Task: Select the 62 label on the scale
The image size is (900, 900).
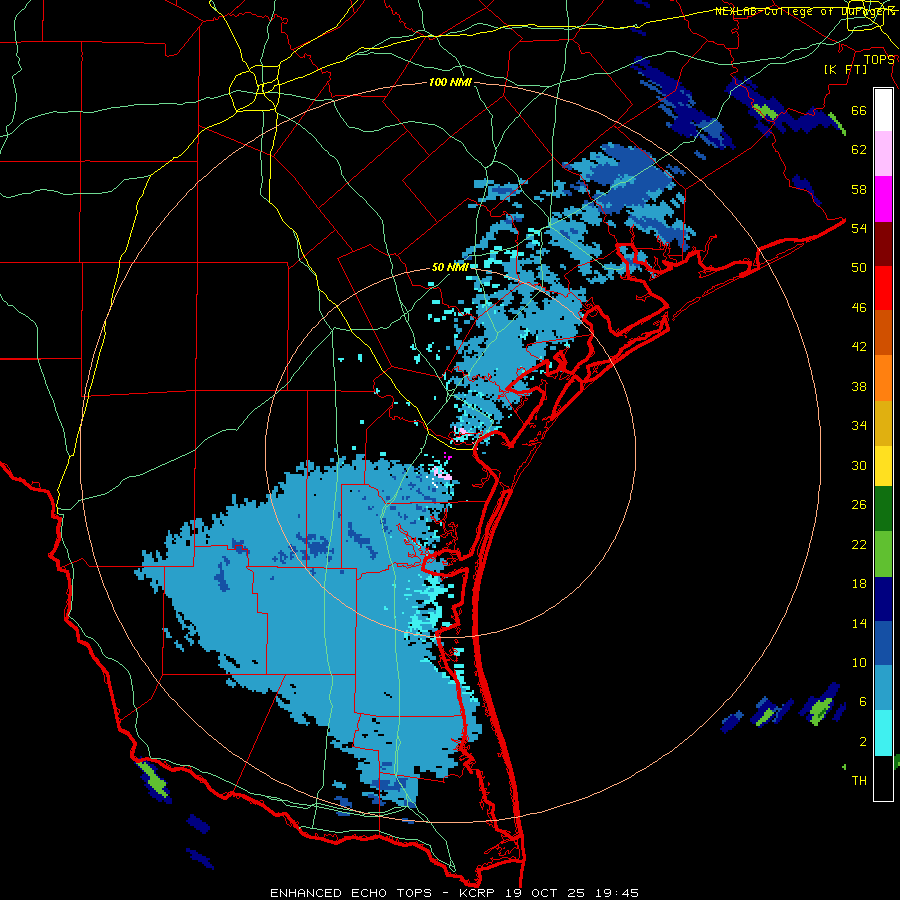Action: (859, 150)
